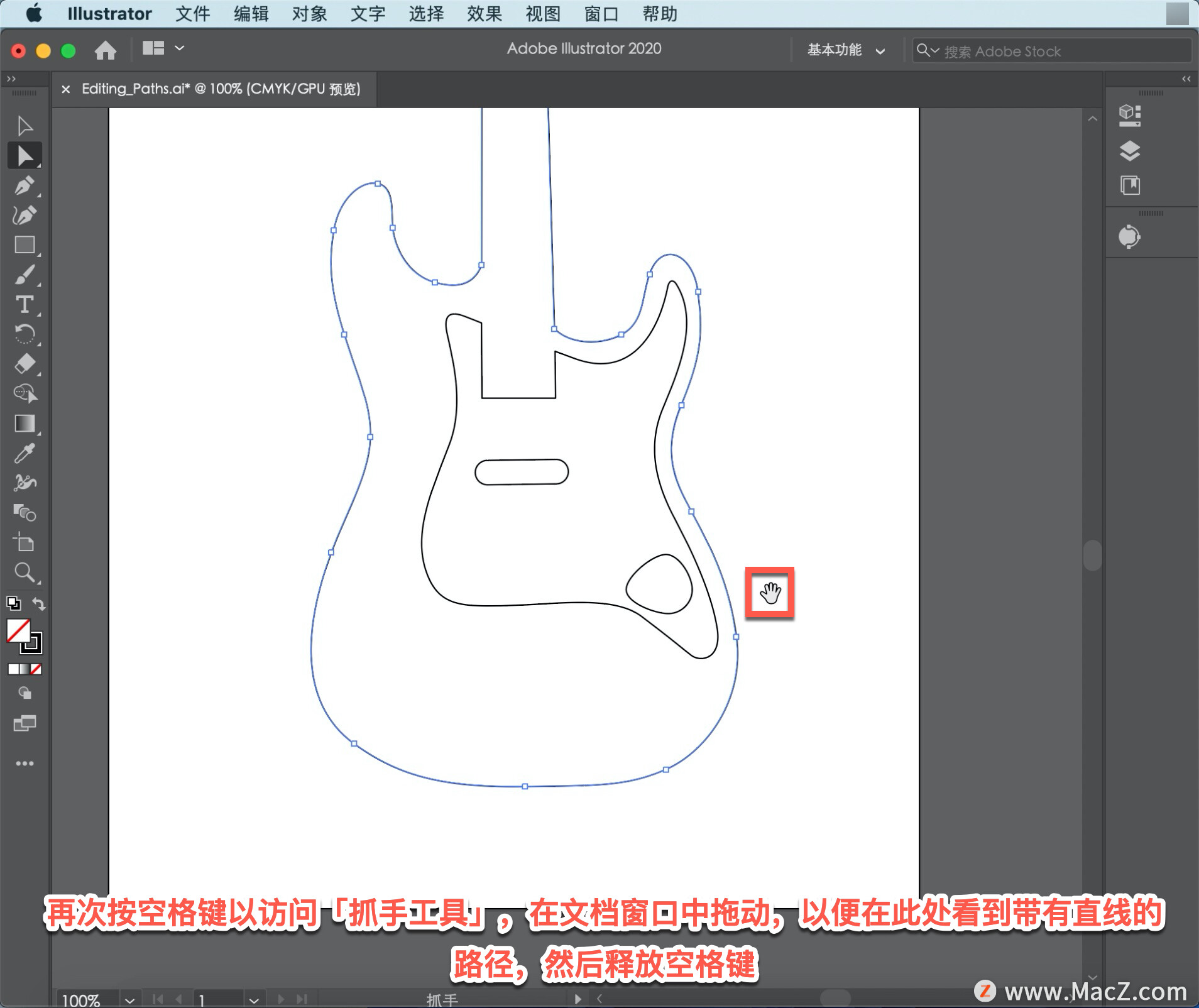1199x1008 pixels.
Task: Open the 基本功能 workspace switcher
Action: pyautogui.click(x=845, y=50)
